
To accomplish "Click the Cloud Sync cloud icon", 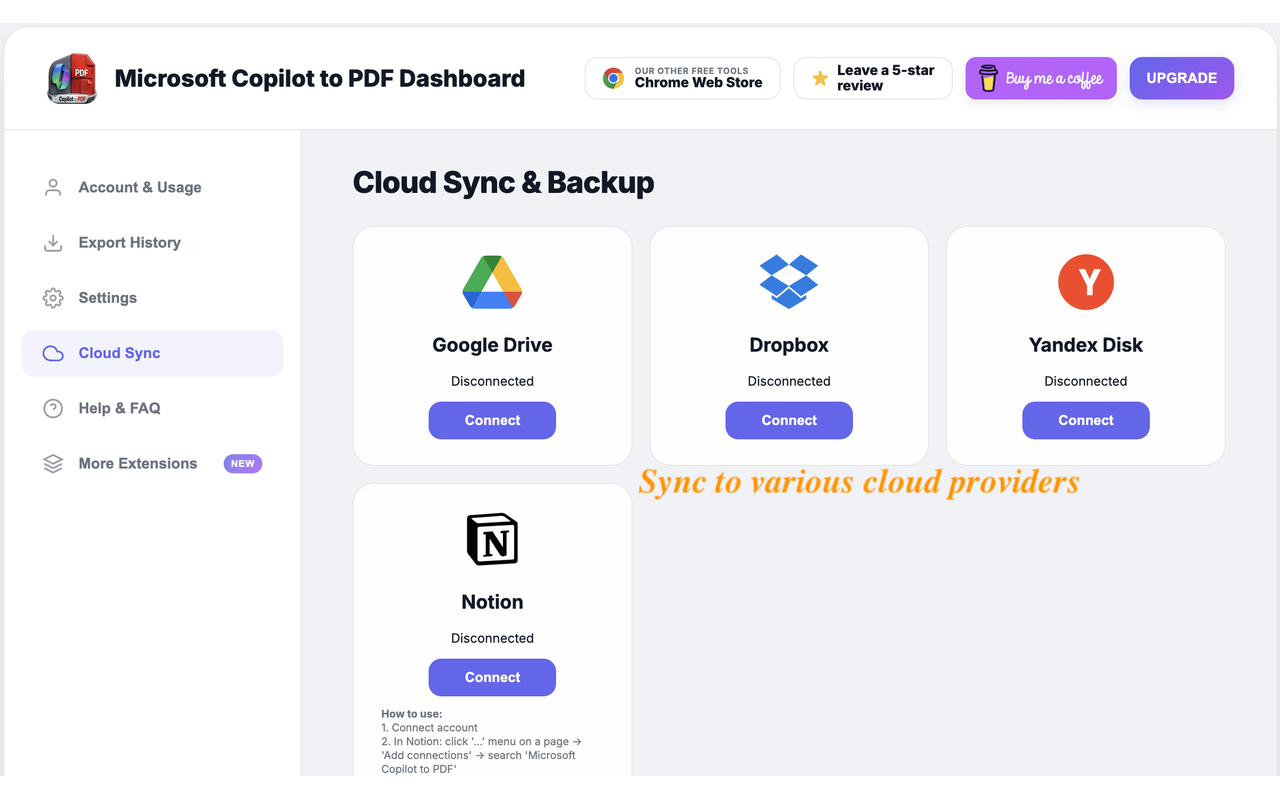I will click(x=53, y=353).
